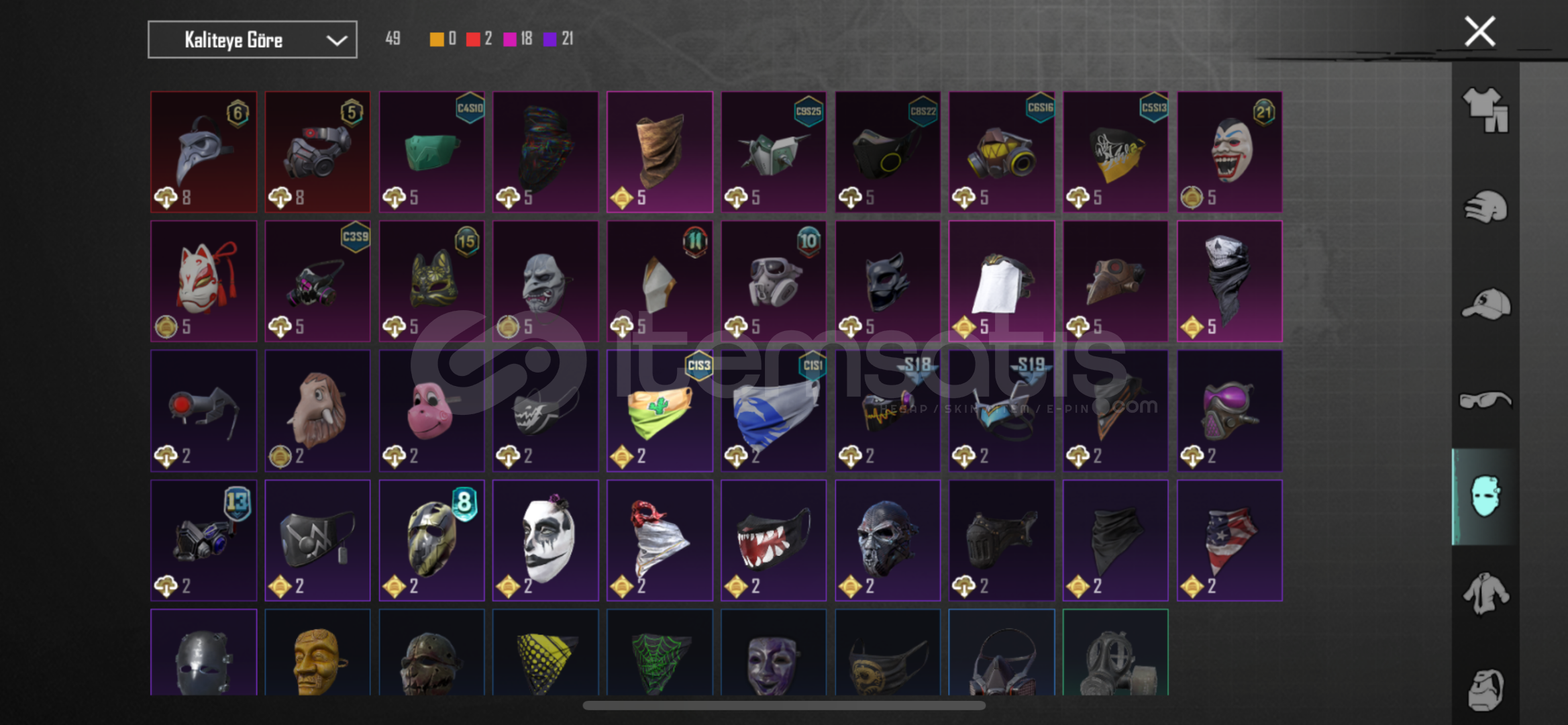Open the jacket category icon
Screen dimensions: 1568x725
[x=1485, y=593]
